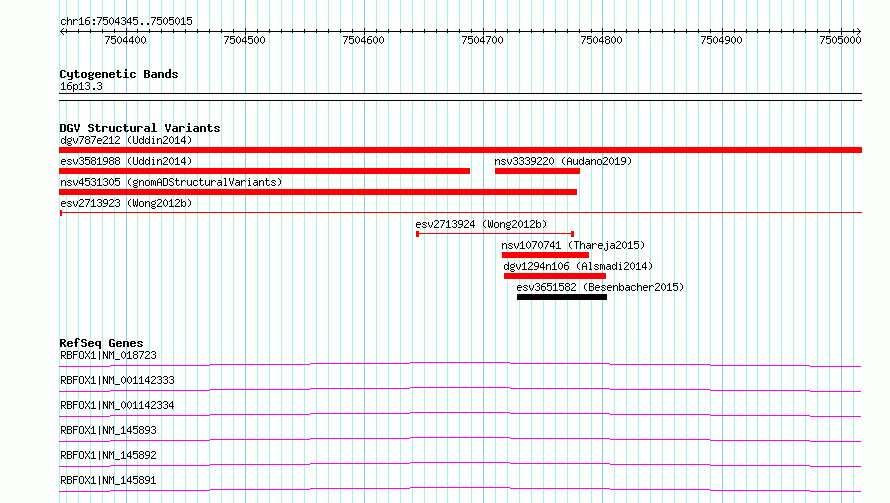This screenshot has height=503, width=890.
Task: Click the Cytogenetic Bands track title
Action: tap(119, 74)
